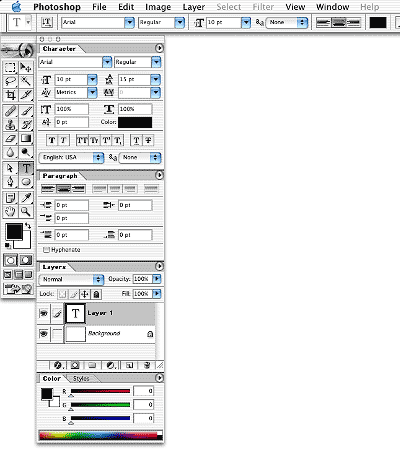Viewport: 400px width, 450px height.
Task: Select the Eyedropper tool
Action: (26, 198)
